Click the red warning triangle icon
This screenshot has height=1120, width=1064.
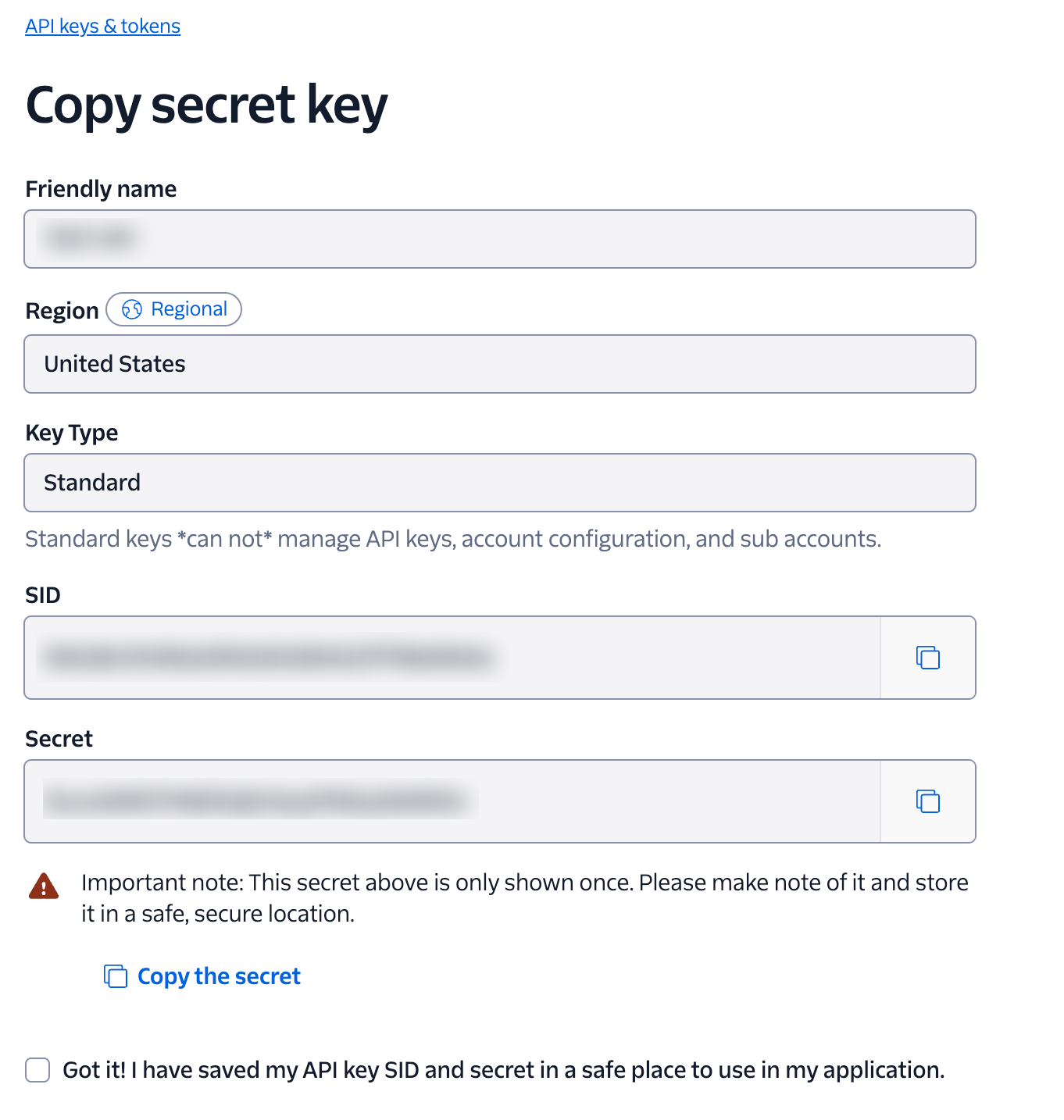(44, 886)
